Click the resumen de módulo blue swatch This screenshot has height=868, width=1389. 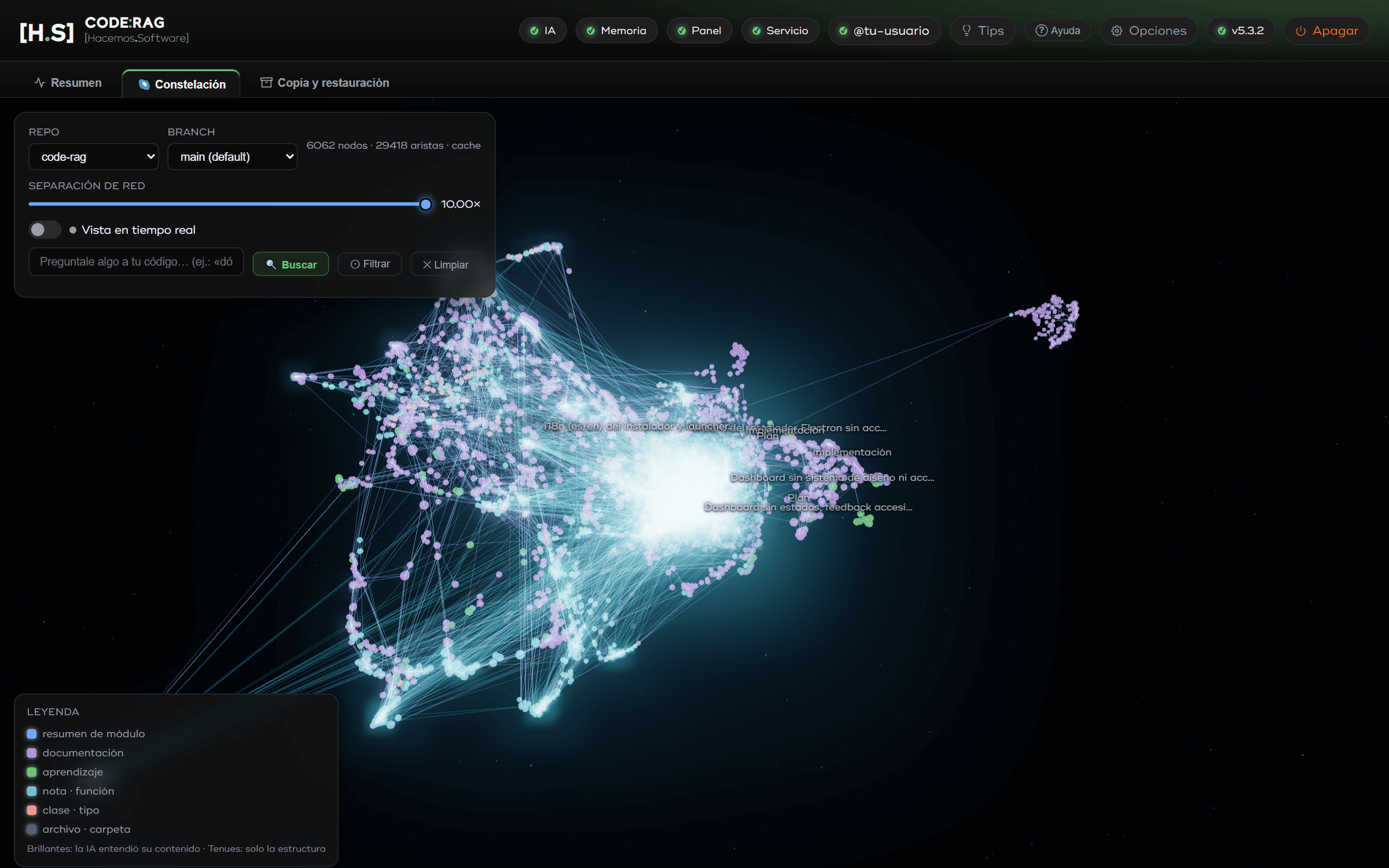click(x=32, y=734)
